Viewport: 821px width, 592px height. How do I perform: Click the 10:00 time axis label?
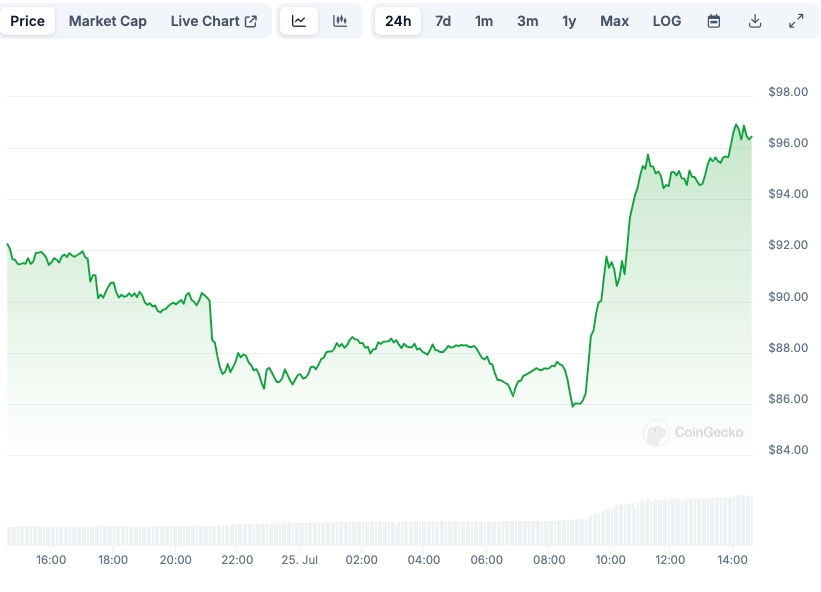(x=611, y=560)
